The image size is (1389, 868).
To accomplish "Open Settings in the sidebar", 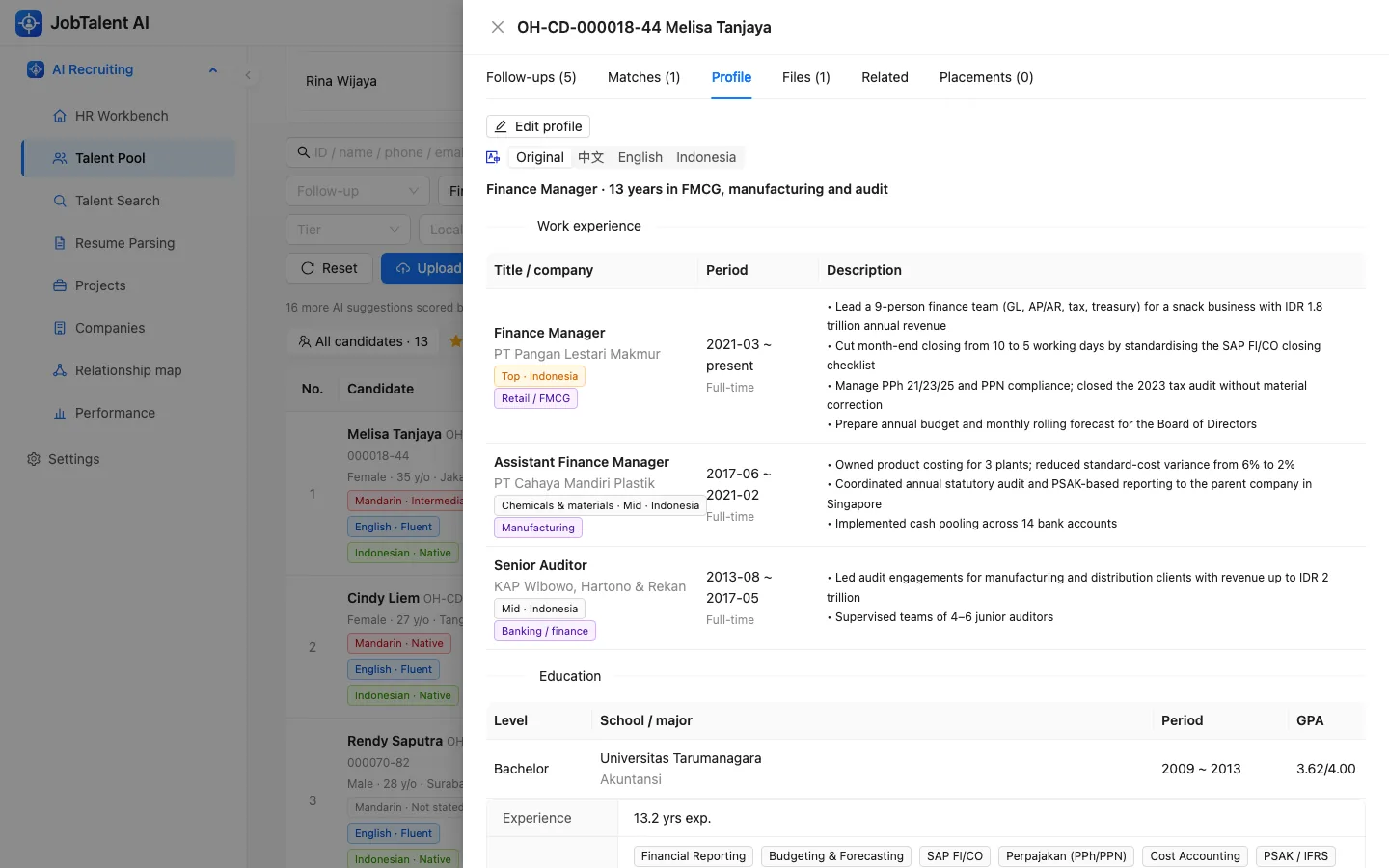I will (x=73, y=459).
